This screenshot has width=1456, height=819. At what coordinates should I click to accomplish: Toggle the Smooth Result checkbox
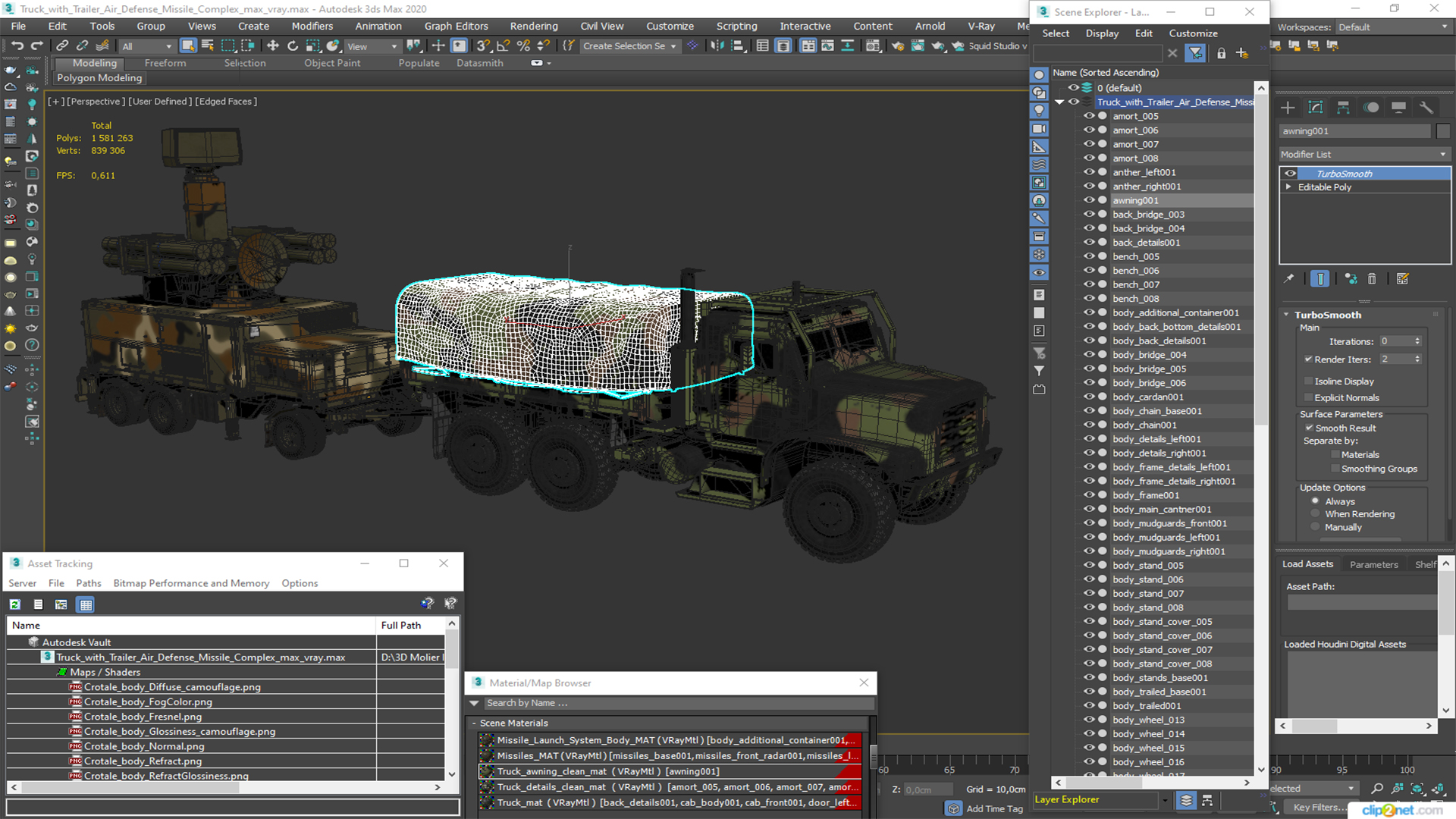[1308, 428]
